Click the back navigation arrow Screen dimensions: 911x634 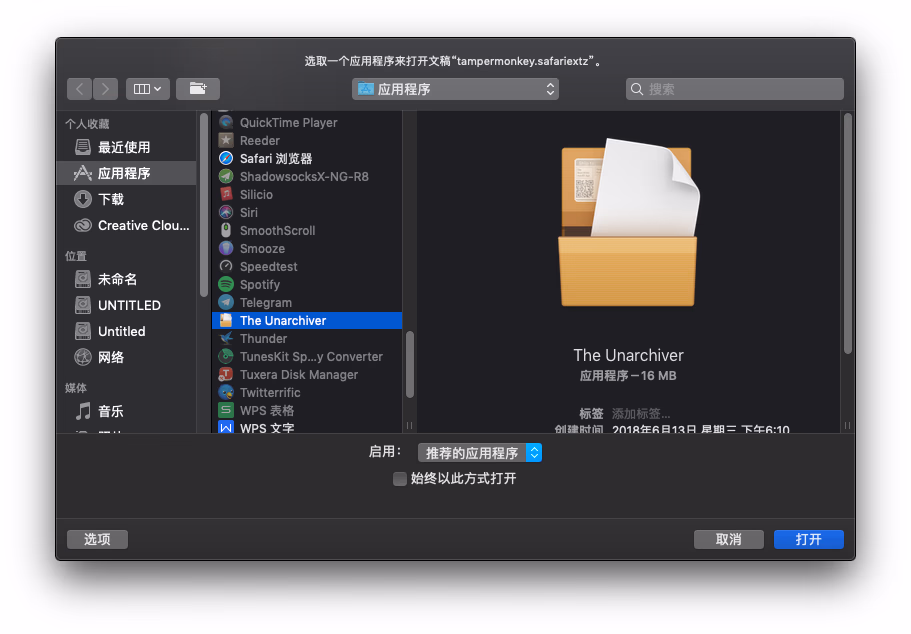pos(80,89)
